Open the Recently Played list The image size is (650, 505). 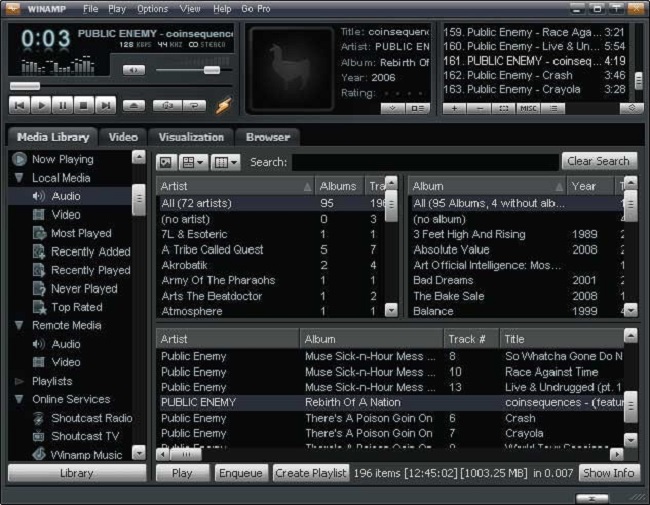[x=91, y=270]
